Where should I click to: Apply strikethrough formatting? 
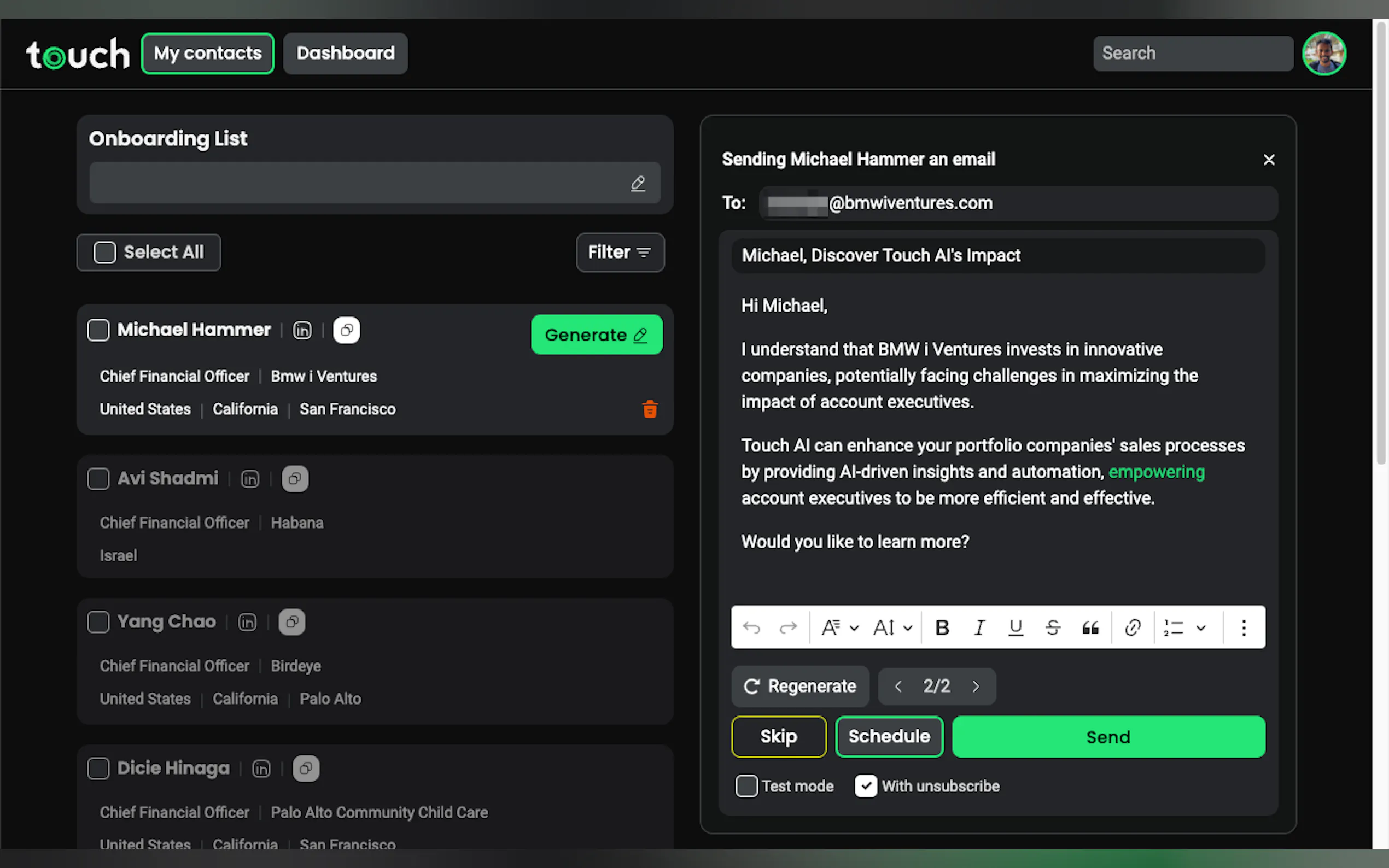pyautogui.click(x=1053, y=627)
